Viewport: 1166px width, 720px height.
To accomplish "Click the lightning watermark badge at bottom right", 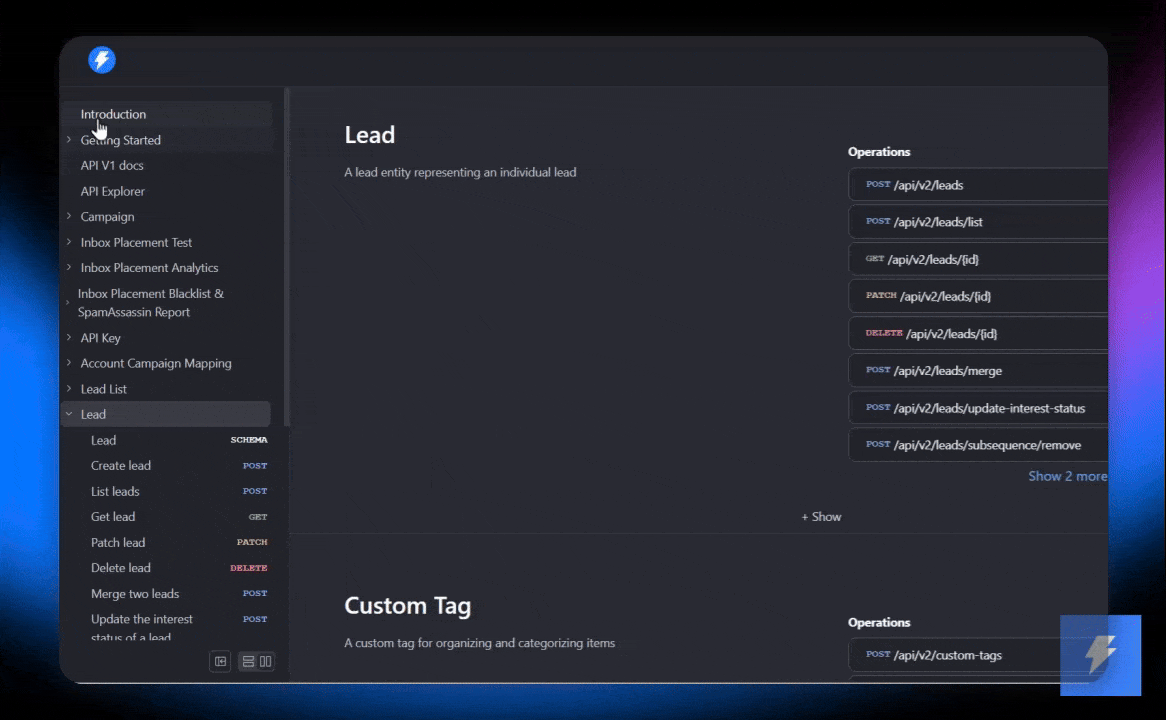I will click(1100, 655).
